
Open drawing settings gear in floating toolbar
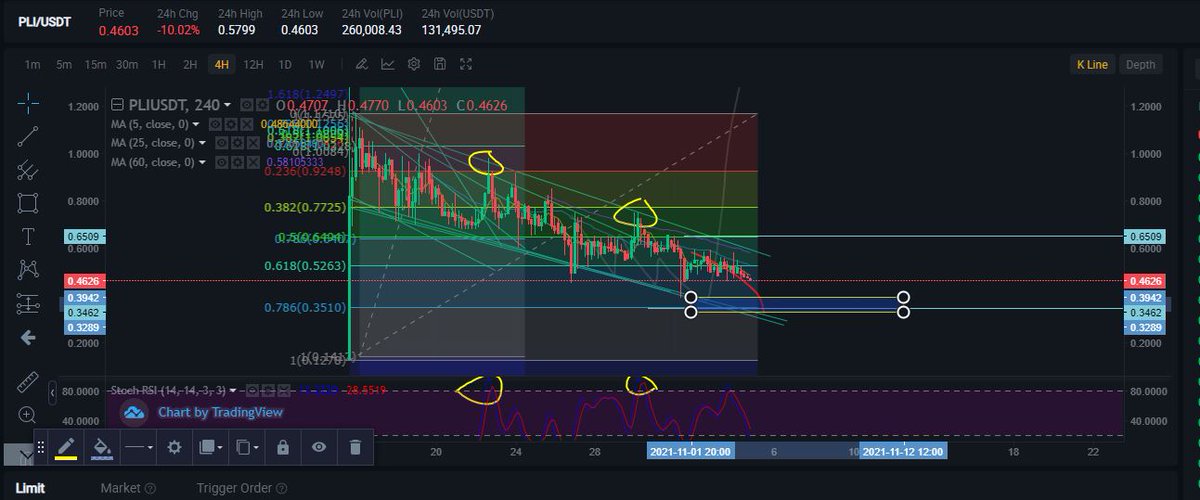[x=174, y=447]
